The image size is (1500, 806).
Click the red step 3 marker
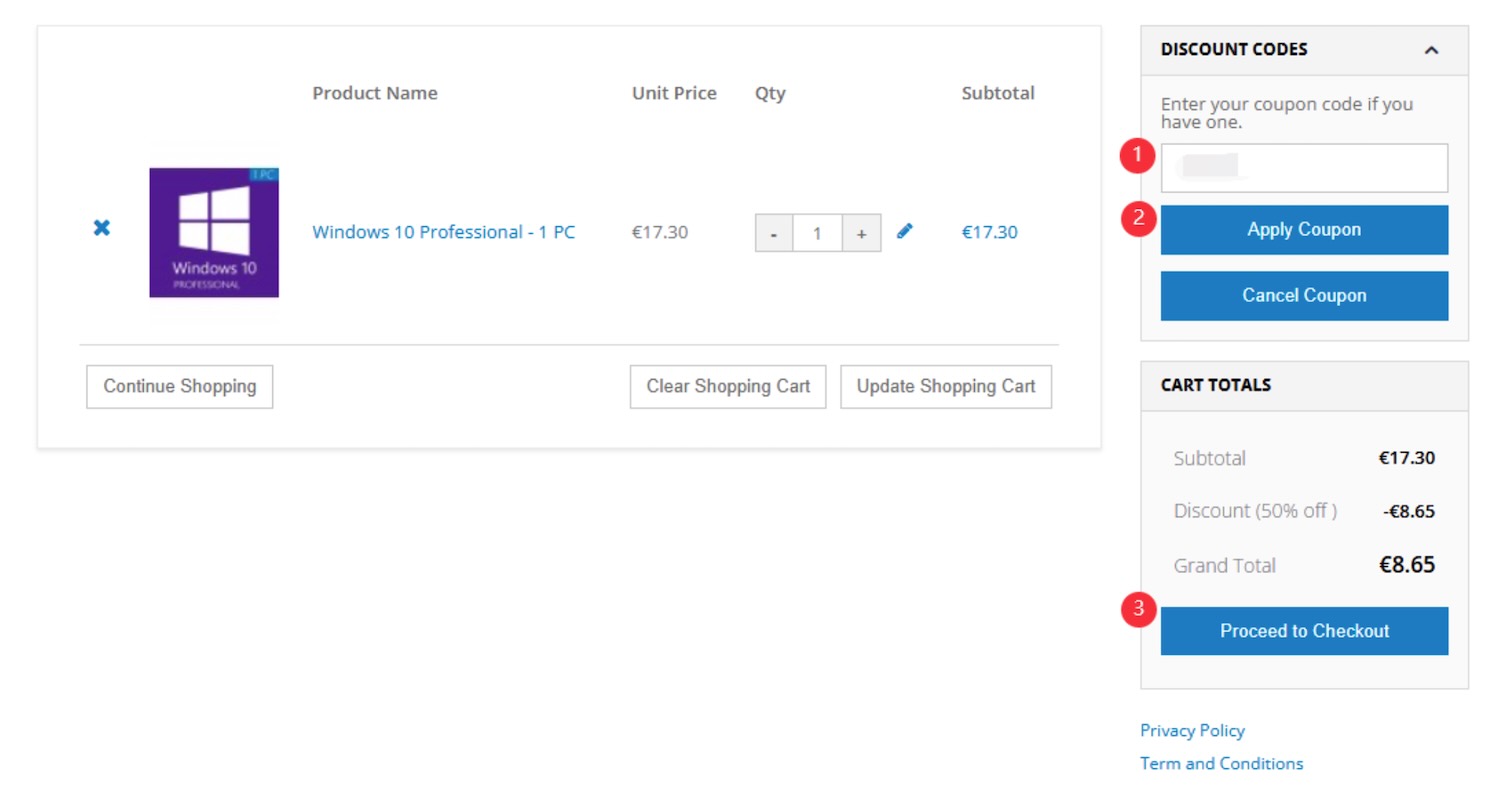(x=1138, y=609)
